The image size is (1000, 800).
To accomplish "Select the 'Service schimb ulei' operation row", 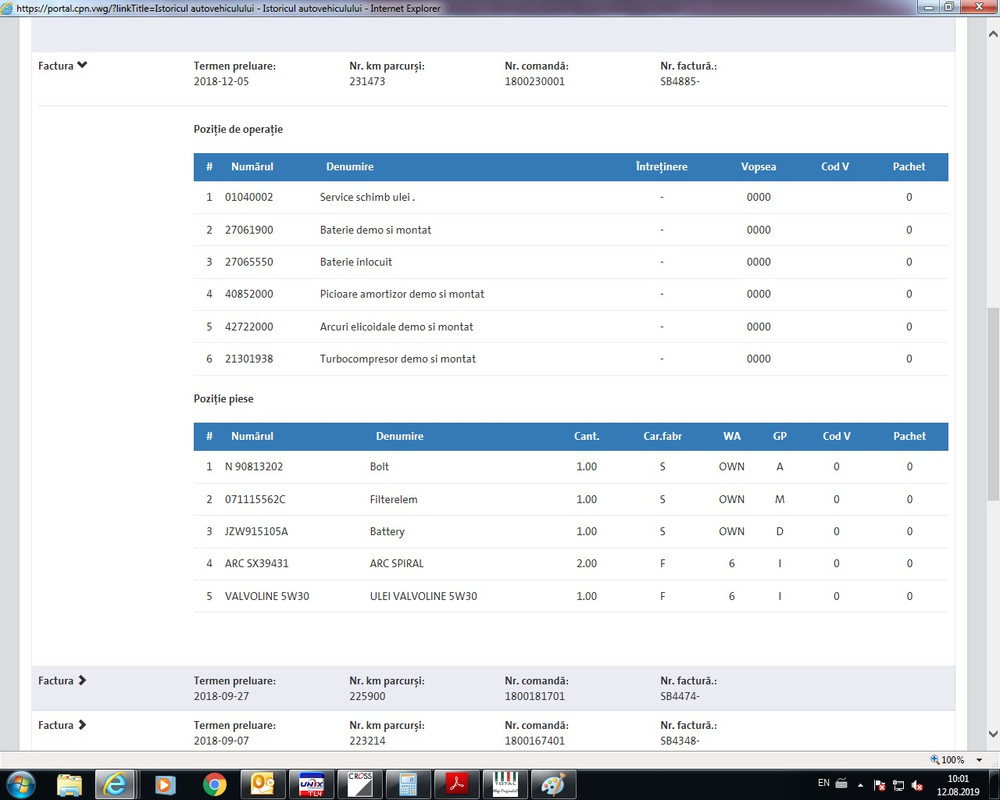I will coord(571,197).
